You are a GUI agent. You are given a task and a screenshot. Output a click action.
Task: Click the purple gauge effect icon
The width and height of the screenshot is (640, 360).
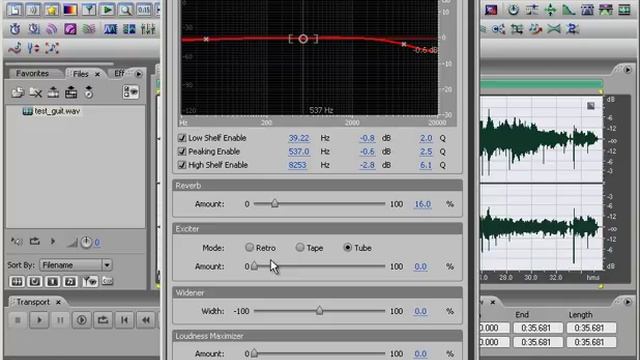pos(70,29)
